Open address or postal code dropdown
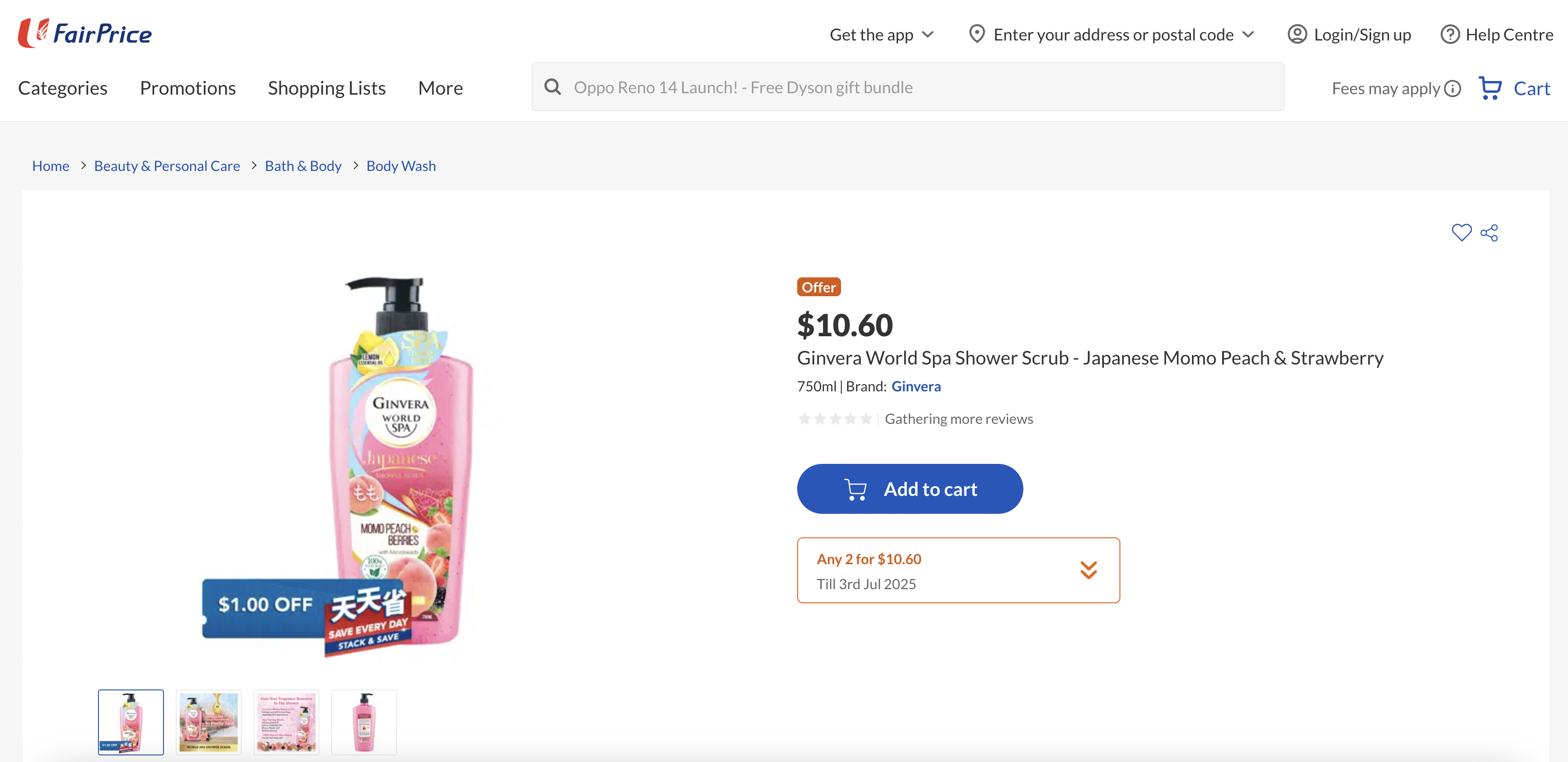This screenshot has width=1568, height=762. click(1112, 35)
